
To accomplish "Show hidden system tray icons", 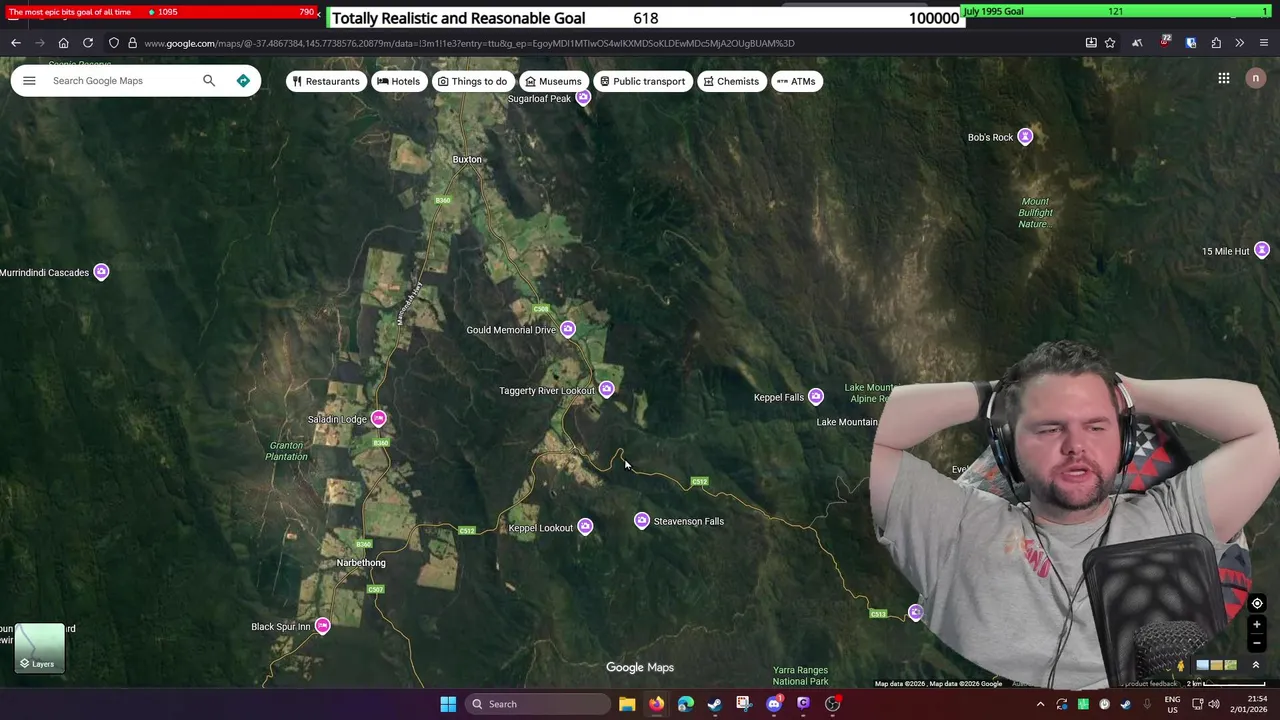I will pyautogui.click(x=1040, y=704).
